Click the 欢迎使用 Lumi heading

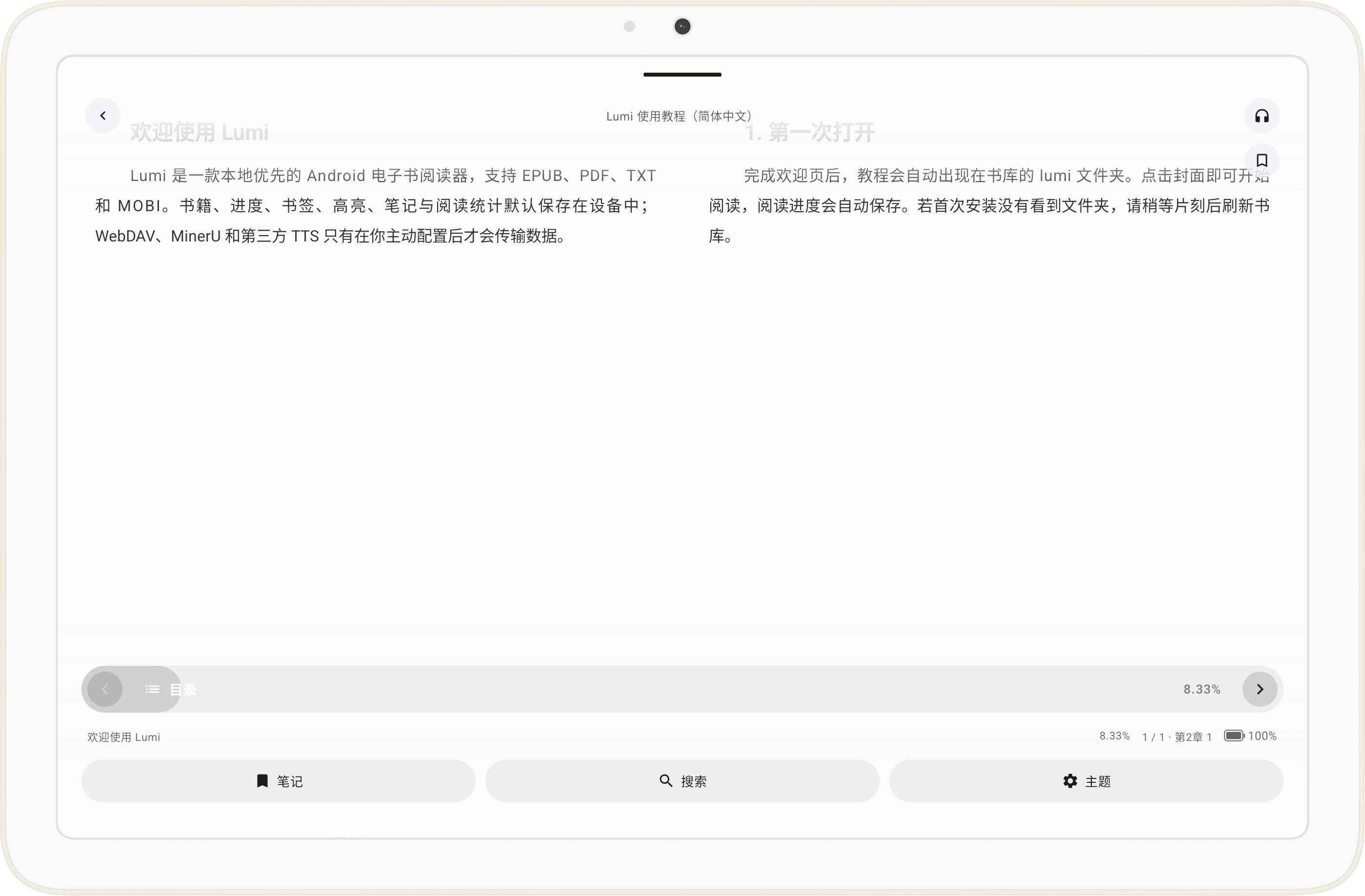pyautogui.click(x=199, y=132)
